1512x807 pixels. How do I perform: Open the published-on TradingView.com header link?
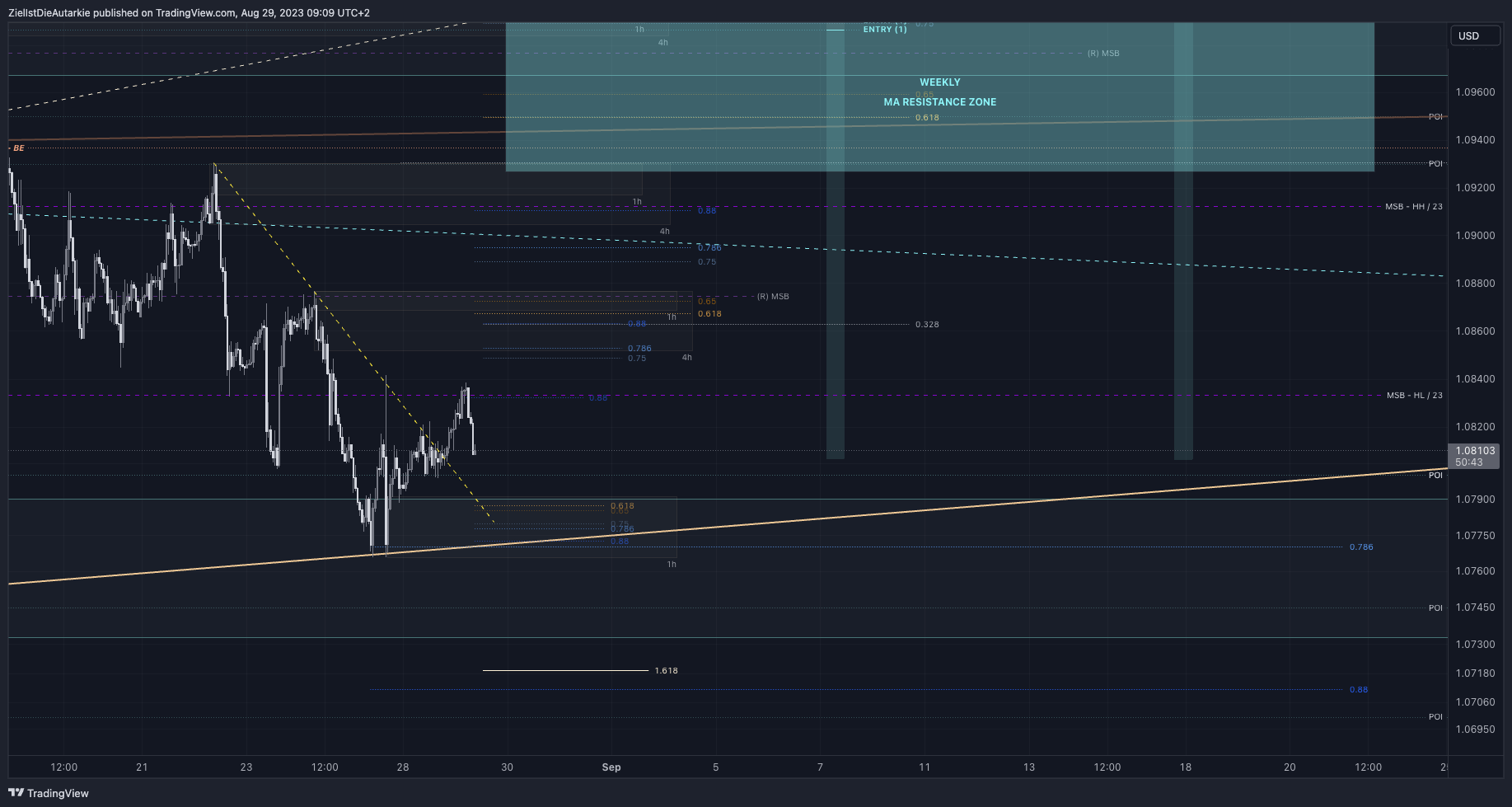[189, 12]
